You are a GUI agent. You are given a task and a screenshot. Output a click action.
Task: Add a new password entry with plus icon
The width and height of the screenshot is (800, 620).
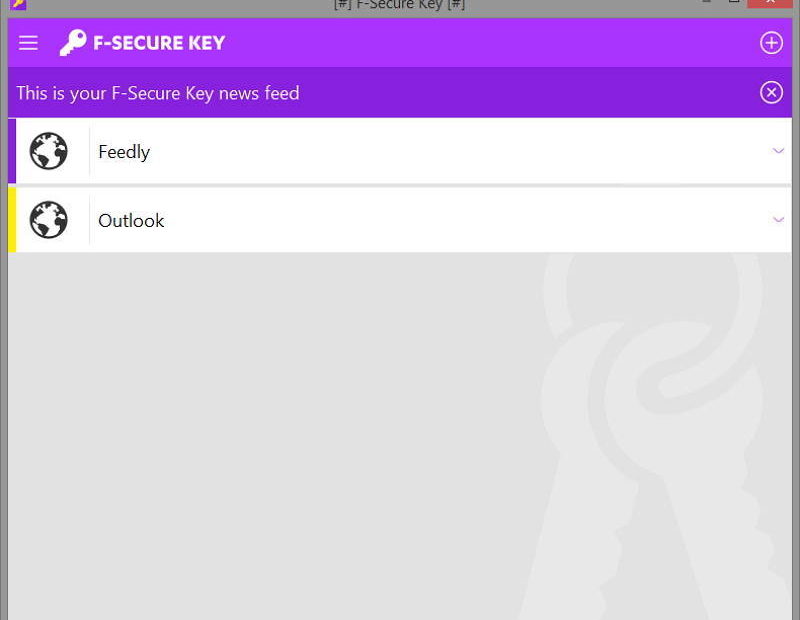(771, 43)
